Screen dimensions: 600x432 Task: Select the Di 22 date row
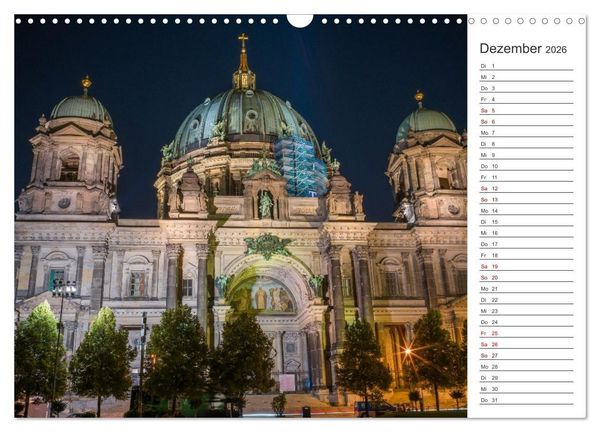coord(527,300)
